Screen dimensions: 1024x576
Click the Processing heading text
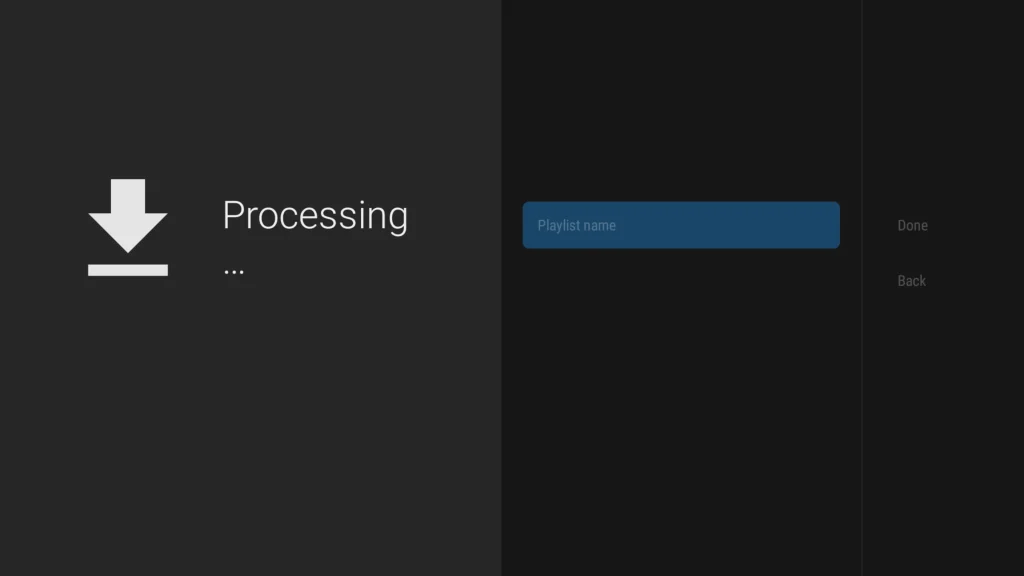click(x=315, y=216)
